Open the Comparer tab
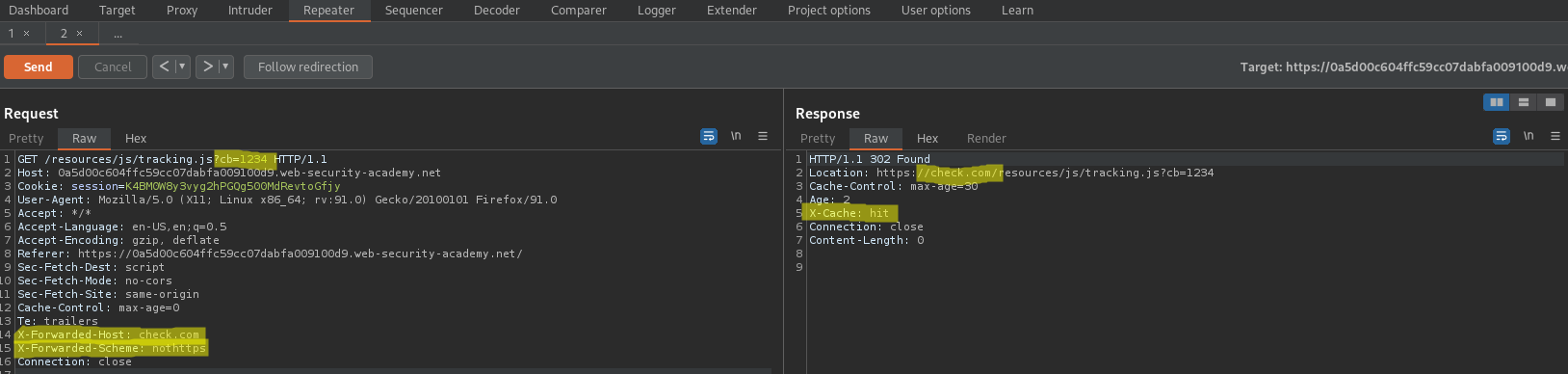1568x374 pixels. [x=579, y=11]
